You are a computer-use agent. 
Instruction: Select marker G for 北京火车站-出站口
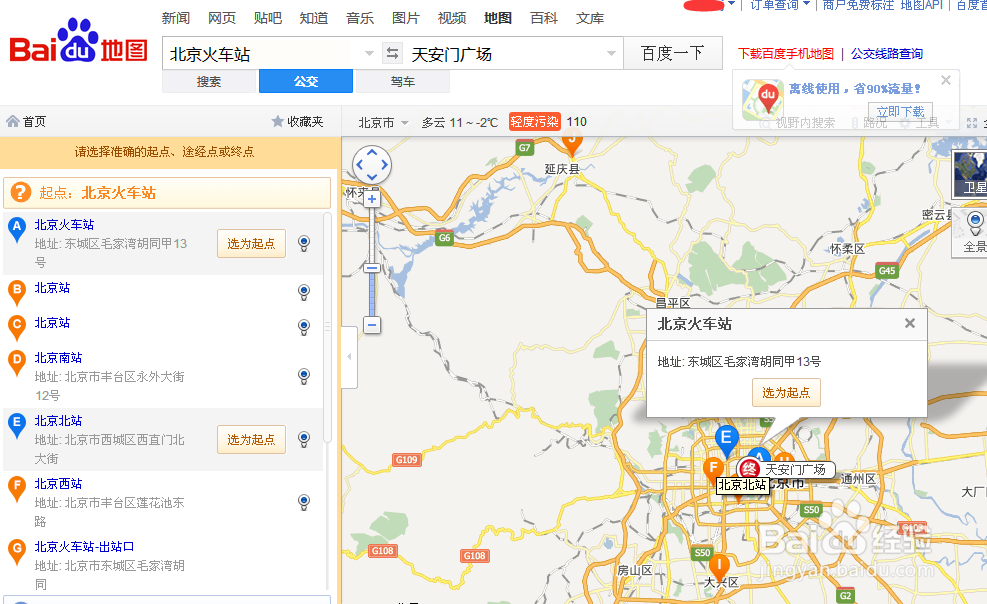pyautogui.click(x=16, y=551)
